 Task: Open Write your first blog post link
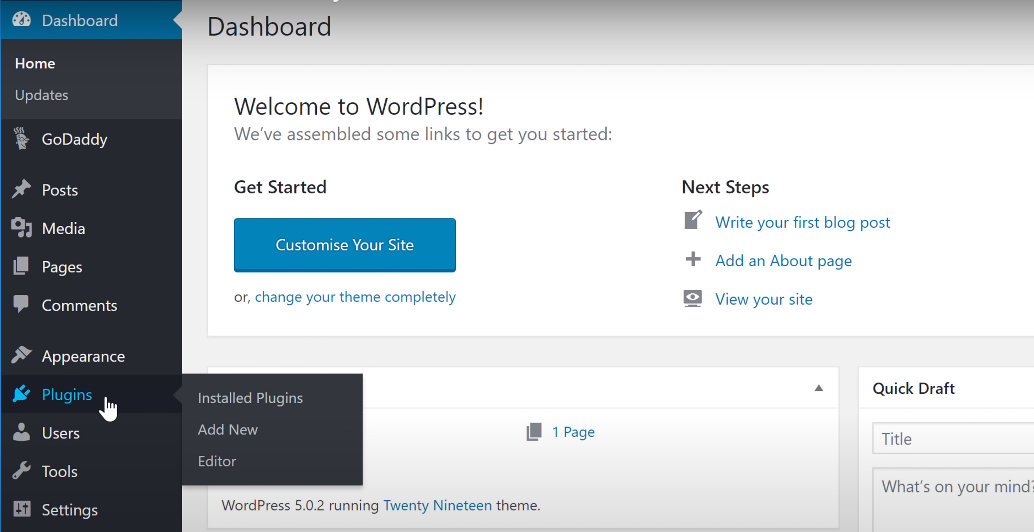pyautogui.click(x=802, y=222)
